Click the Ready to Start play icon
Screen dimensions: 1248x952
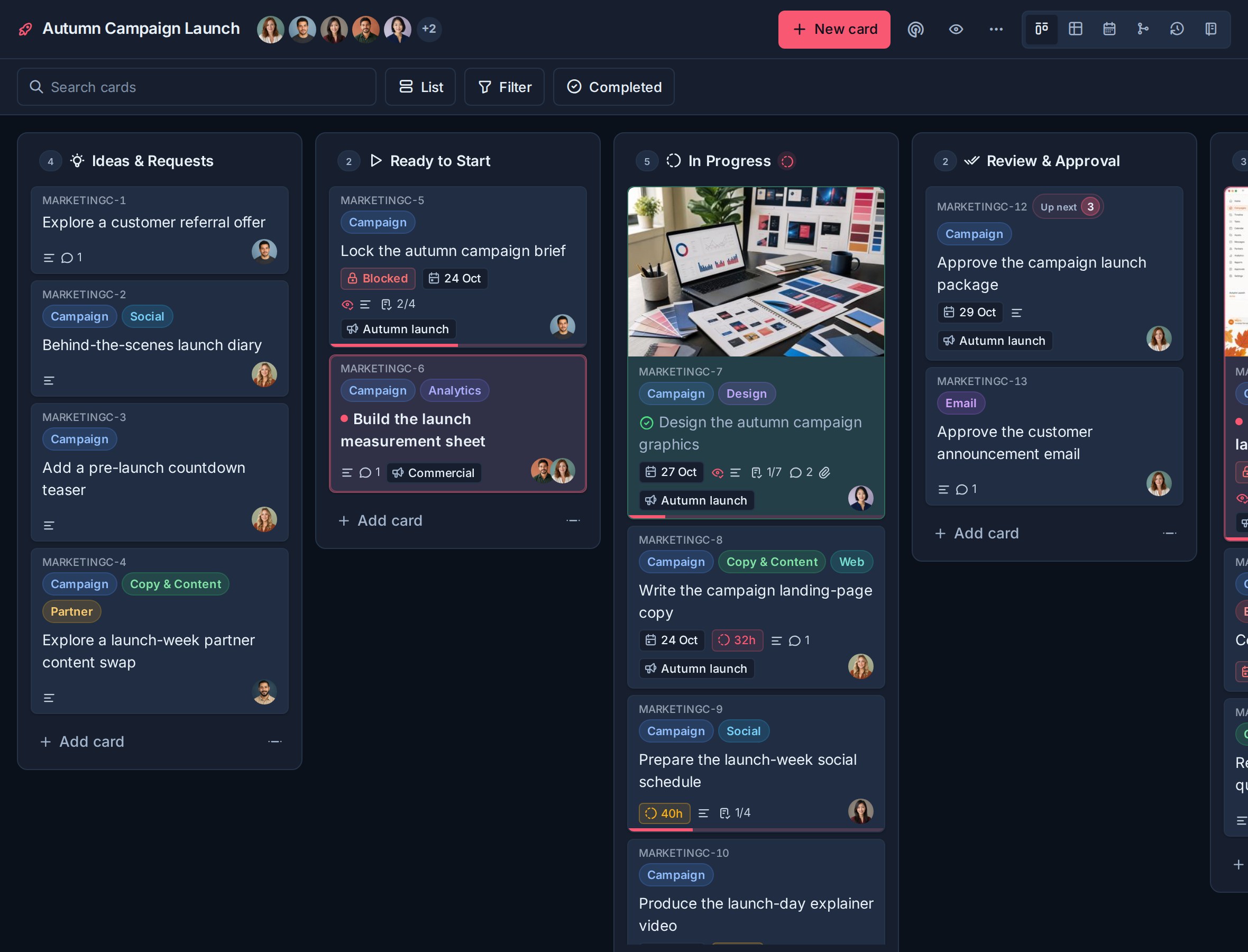pos(375,161)
